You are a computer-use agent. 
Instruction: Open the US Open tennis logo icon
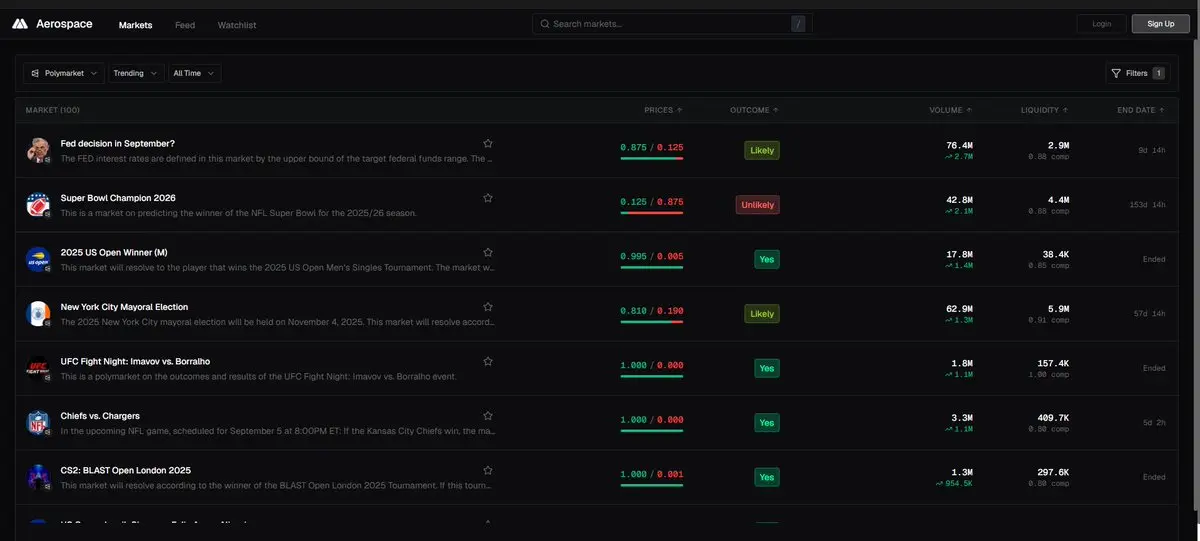pyautogui.click(x=38, y=259)
